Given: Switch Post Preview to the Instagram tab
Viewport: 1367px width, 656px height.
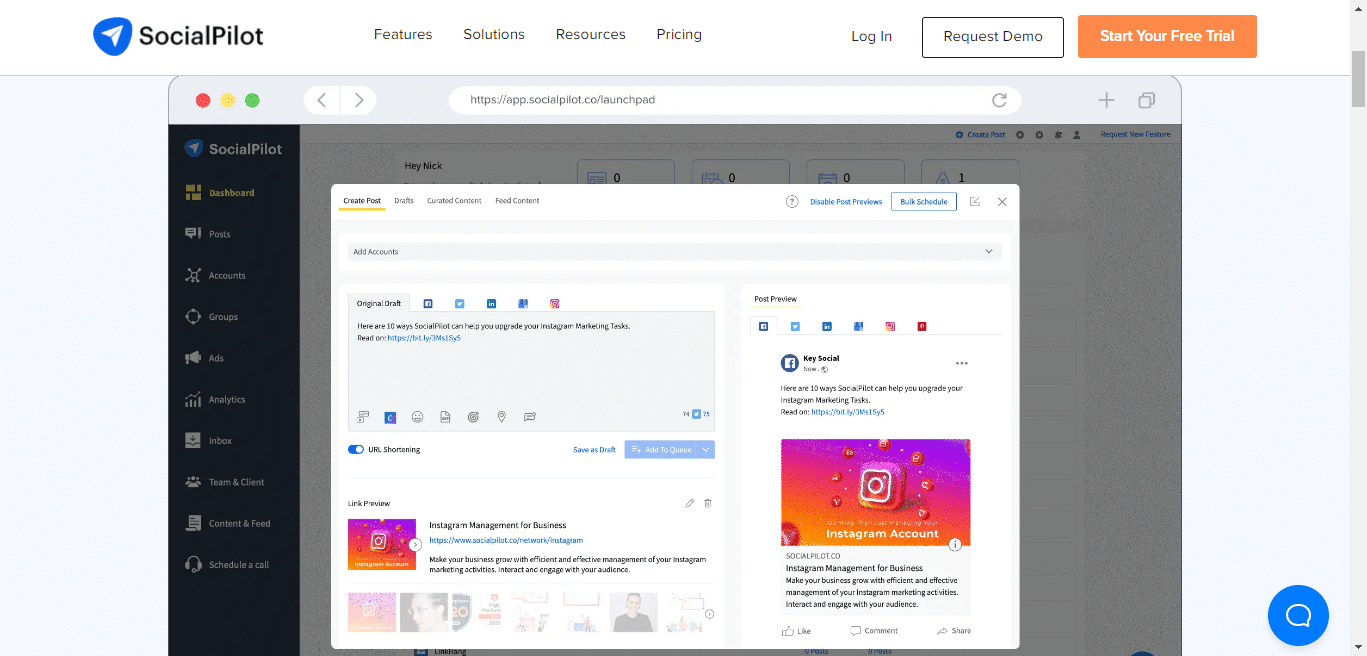Looking at the screenshot, I should point(890,326).
